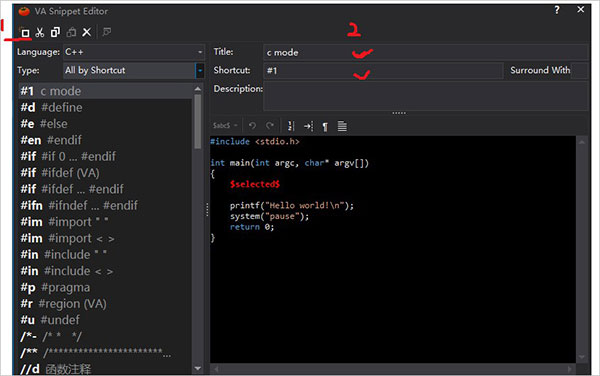Click the Cut scissors icon

40,33
